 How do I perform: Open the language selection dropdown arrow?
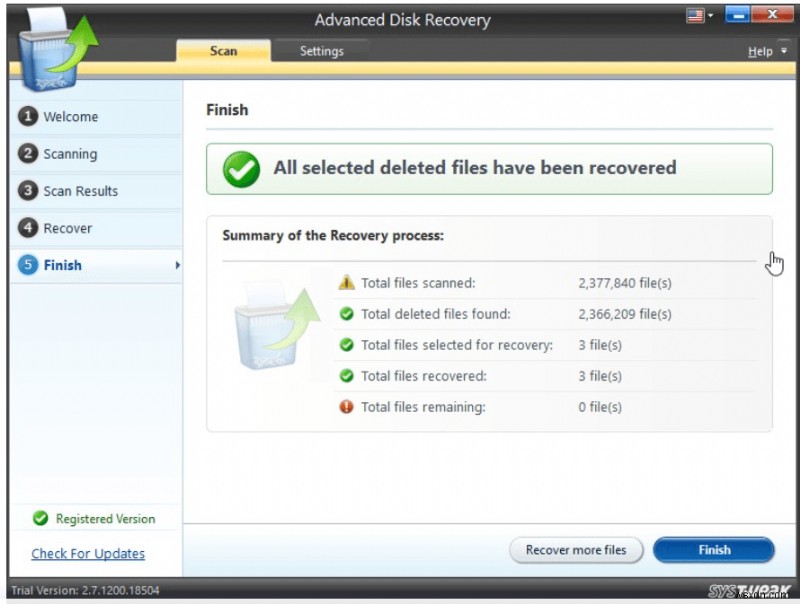(710, 14)
